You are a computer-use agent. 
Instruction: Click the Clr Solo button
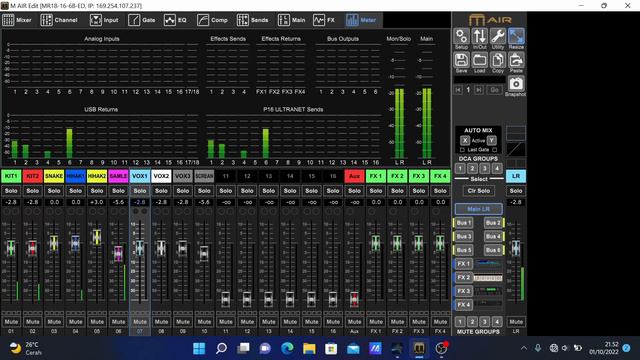(x=478, y=191)
